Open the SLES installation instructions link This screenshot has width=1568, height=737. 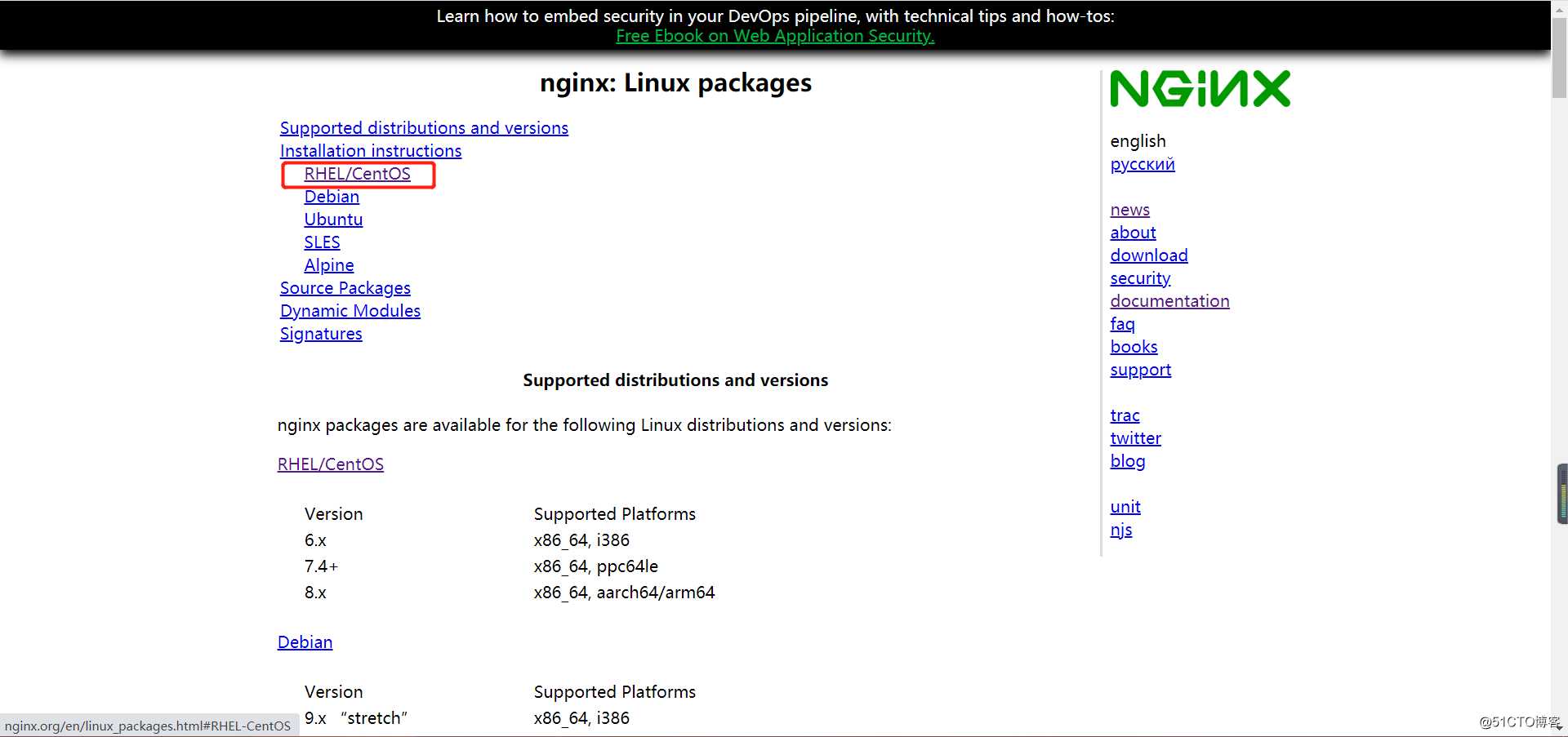(x=323, y=242)
